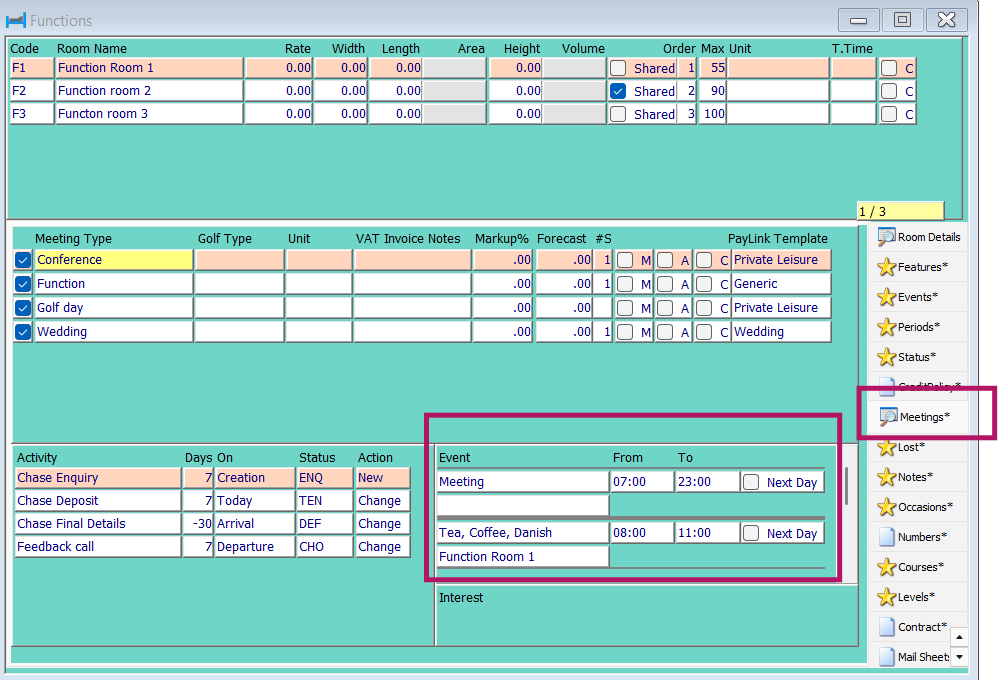998x680 pixels.
Task: Click the Meeting event name field
Action: tap(523, 482)
